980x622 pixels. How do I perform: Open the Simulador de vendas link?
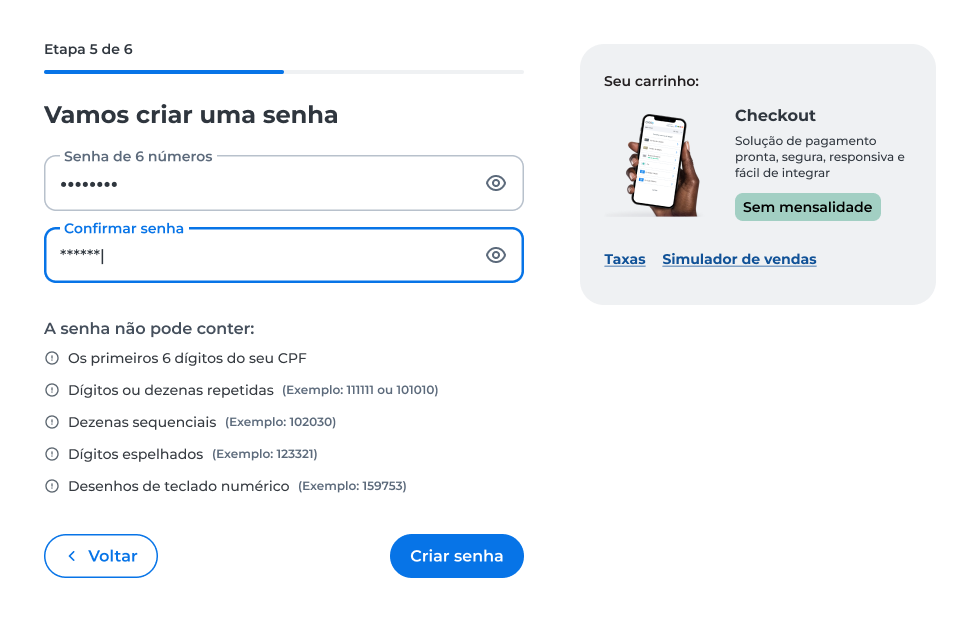pos(739,259)
